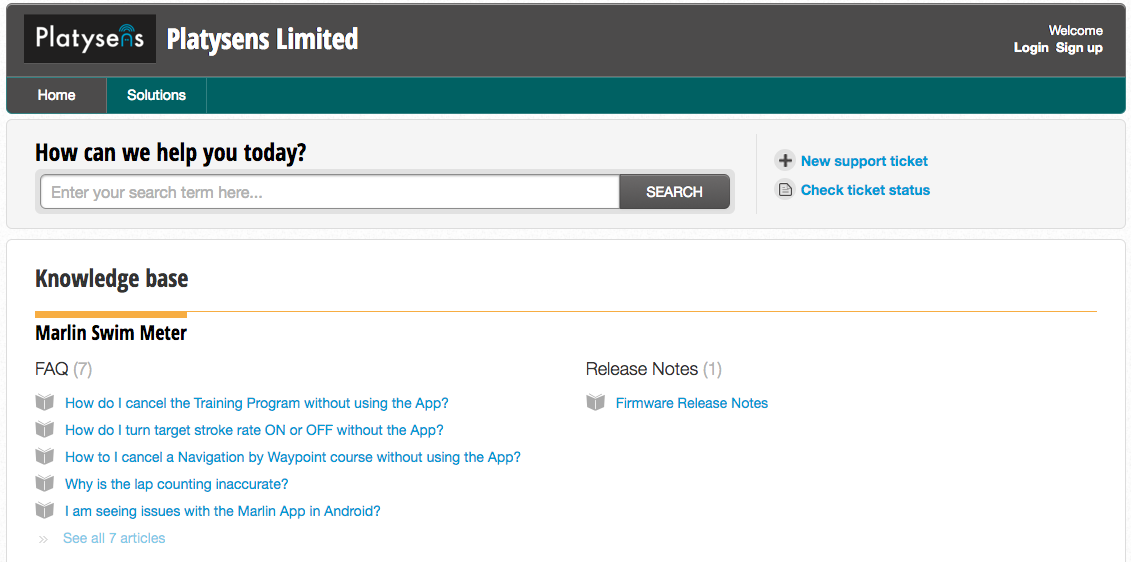
Task: Click the Login link
Action: click(1031, 48)
